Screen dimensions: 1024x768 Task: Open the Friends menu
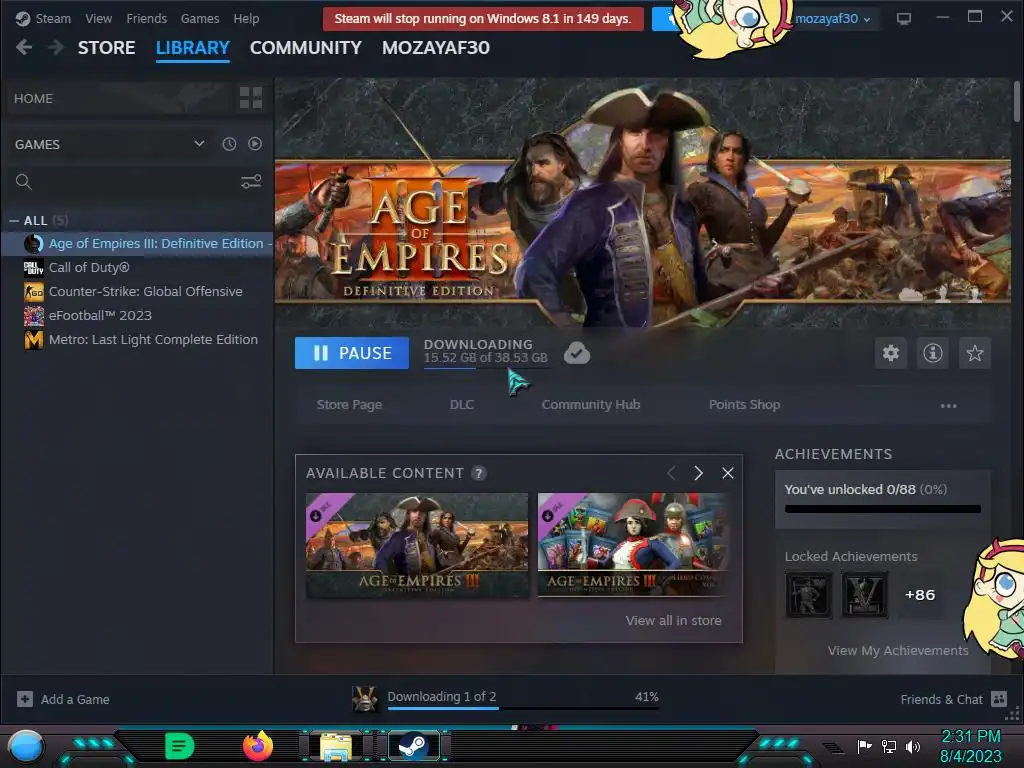(146, 18)
